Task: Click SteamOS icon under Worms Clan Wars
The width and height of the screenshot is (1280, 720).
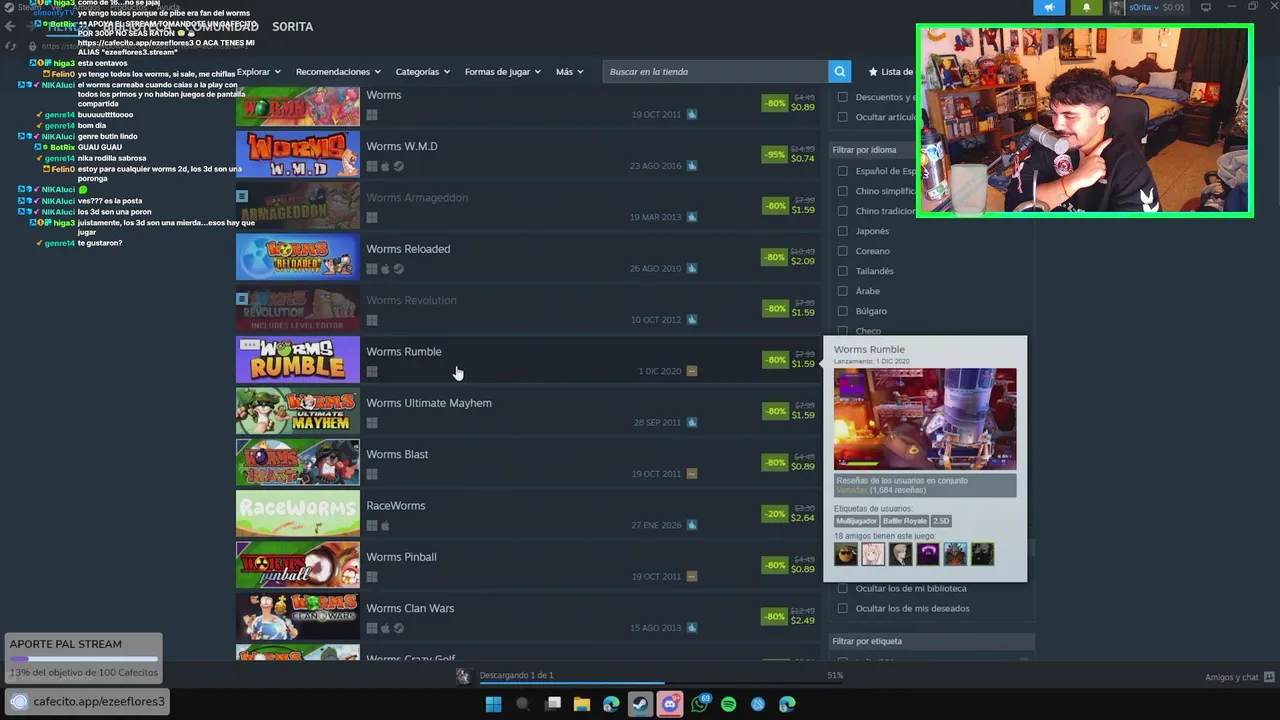Action: tap(399, 628)
